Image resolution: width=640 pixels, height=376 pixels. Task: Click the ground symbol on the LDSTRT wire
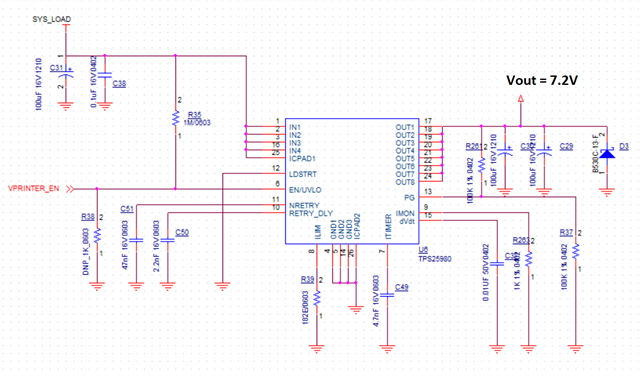tap(222, 286)
